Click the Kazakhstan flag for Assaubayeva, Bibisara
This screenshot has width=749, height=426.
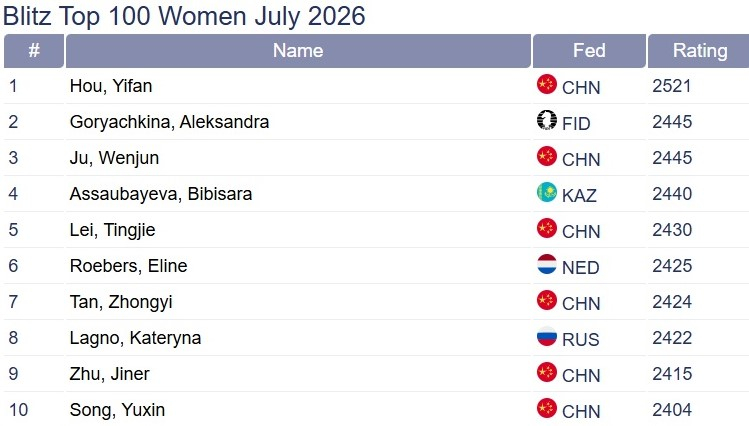click(546, 192)
